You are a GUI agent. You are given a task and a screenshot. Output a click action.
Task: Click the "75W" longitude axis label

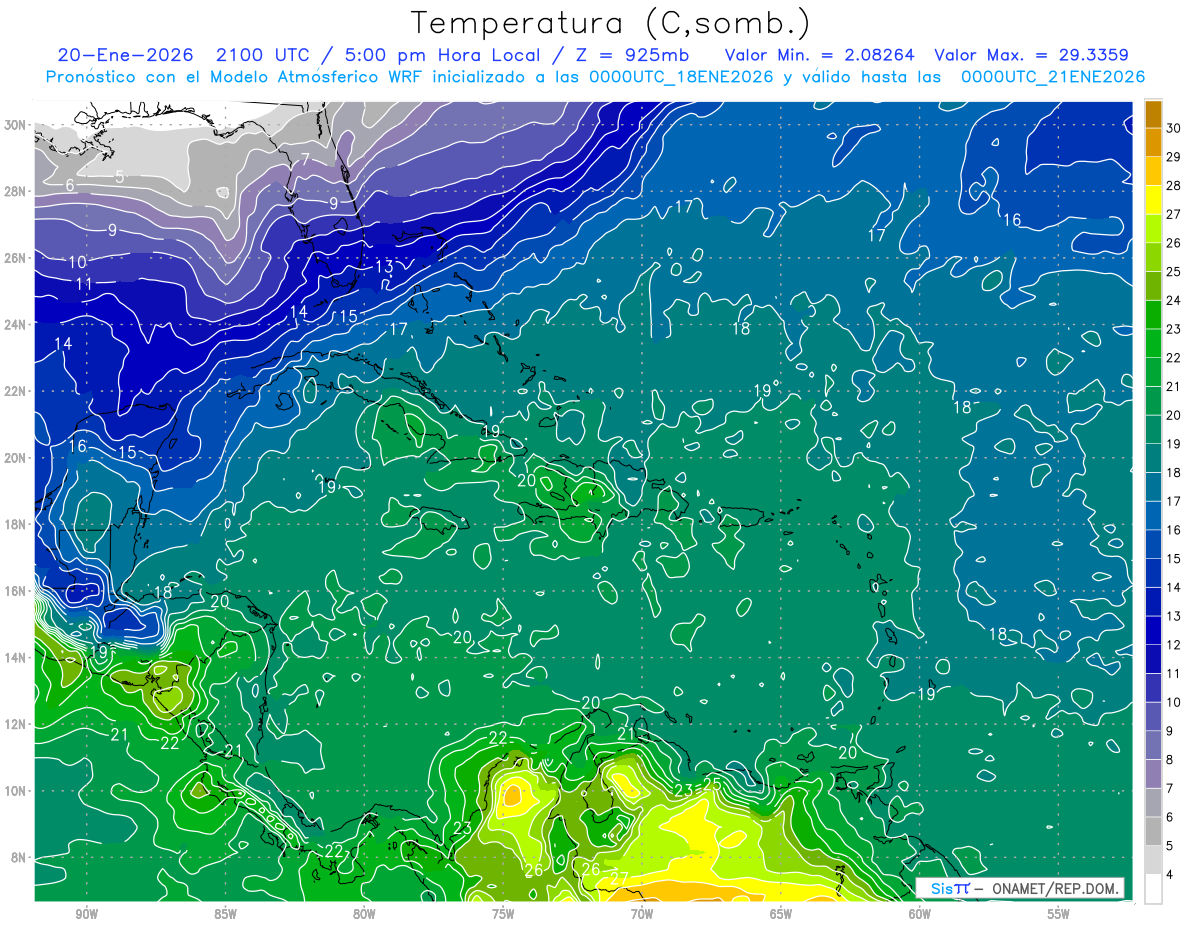[x=503, y=914]
